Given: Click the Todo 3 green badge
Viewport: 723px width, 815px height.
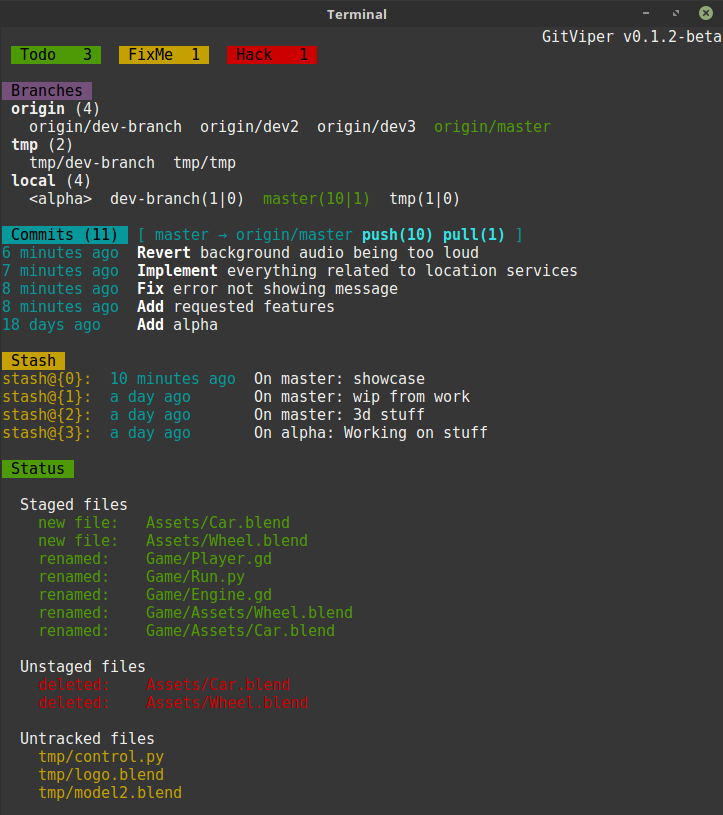Looking at the screenshot, I should click(56, 55).
